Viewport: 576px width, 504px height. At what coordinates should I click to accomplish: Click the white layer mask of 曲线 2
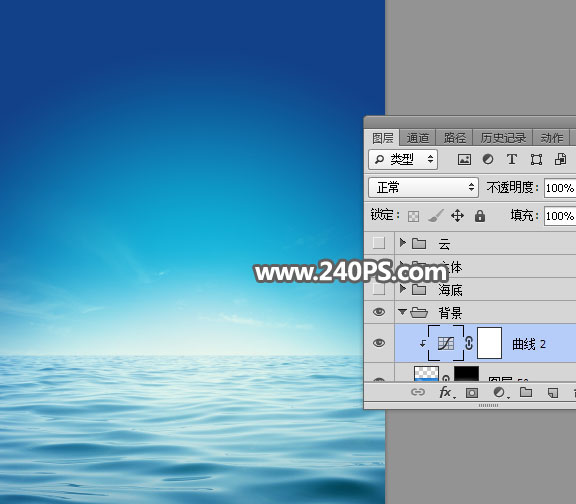pos(489,343)
